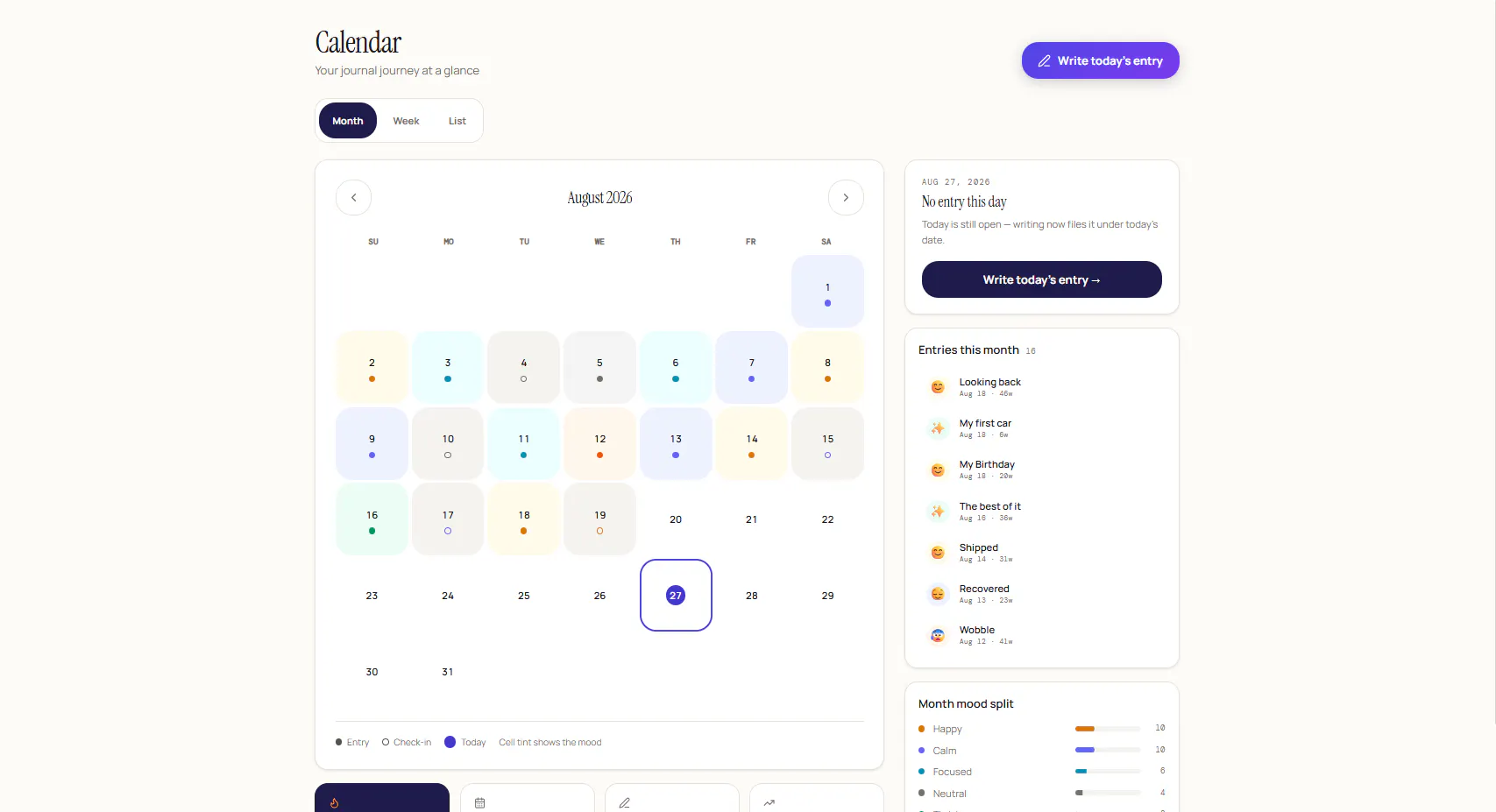Select August 13 calendar cell
Viewport: 1496px width, 812px height.
676,443
